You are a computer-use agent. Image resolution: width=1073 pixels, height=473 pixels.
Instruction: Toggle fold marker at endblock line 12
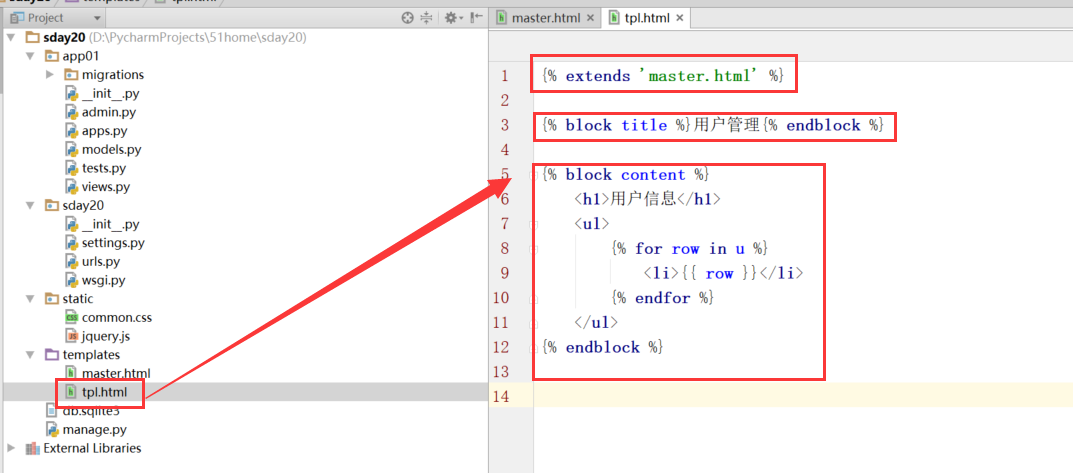[534, 347]
